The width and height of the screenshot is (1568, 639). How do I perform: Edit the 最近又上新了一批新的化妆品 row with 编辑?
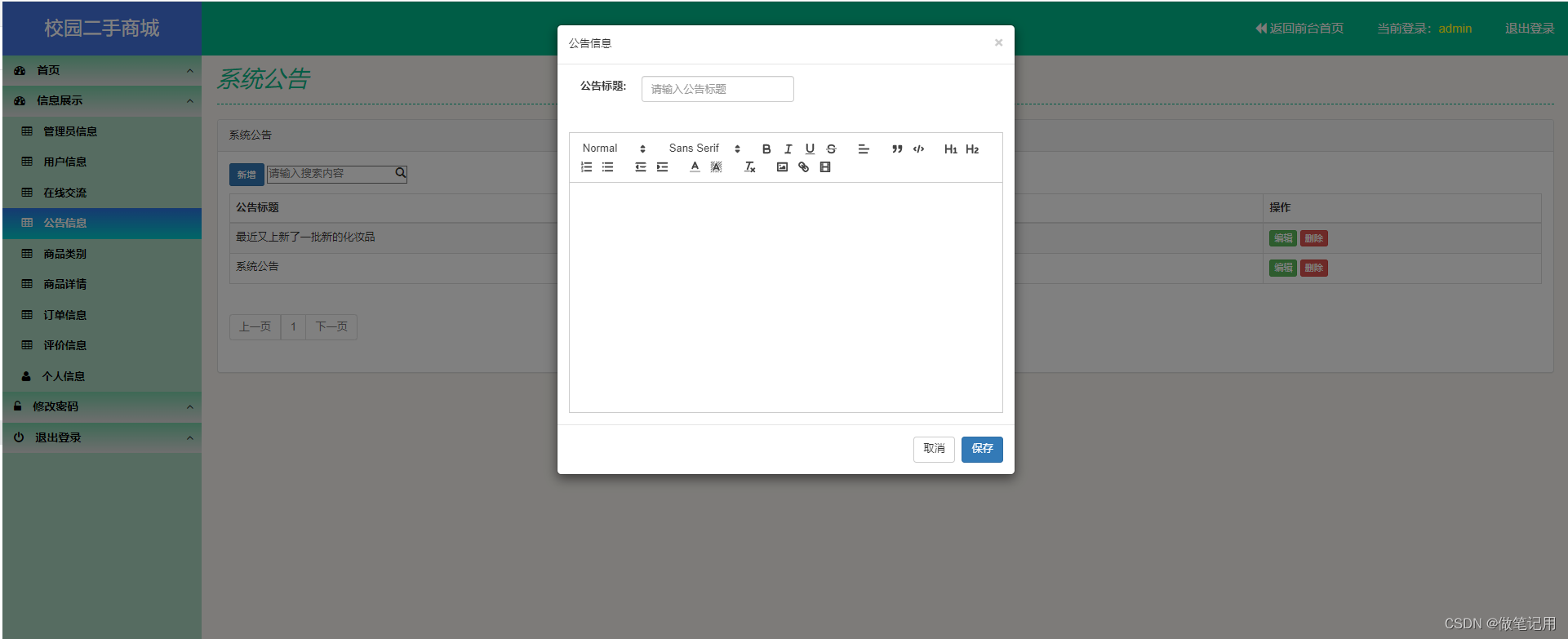click(1283, 238)
